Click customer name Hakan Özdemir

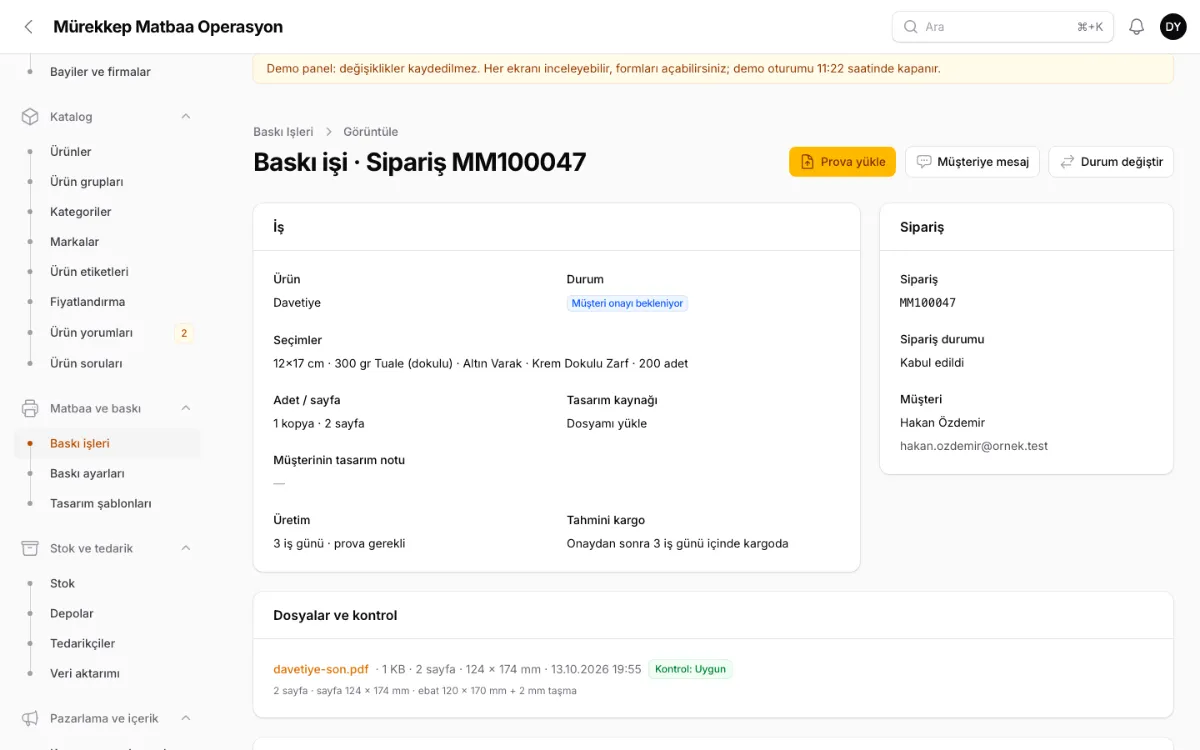point(944,423)
